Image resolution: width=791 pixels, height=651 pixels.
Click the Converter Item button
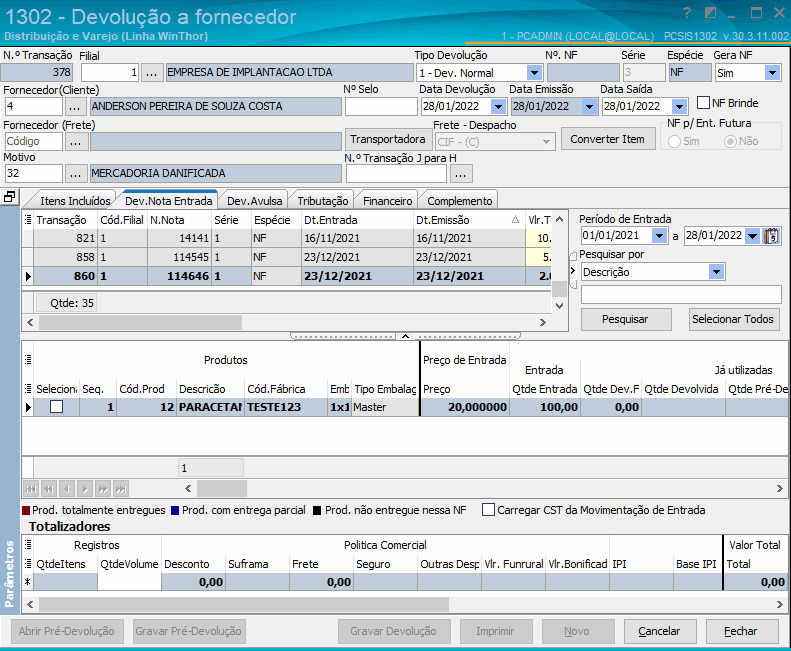coord(607,139)
